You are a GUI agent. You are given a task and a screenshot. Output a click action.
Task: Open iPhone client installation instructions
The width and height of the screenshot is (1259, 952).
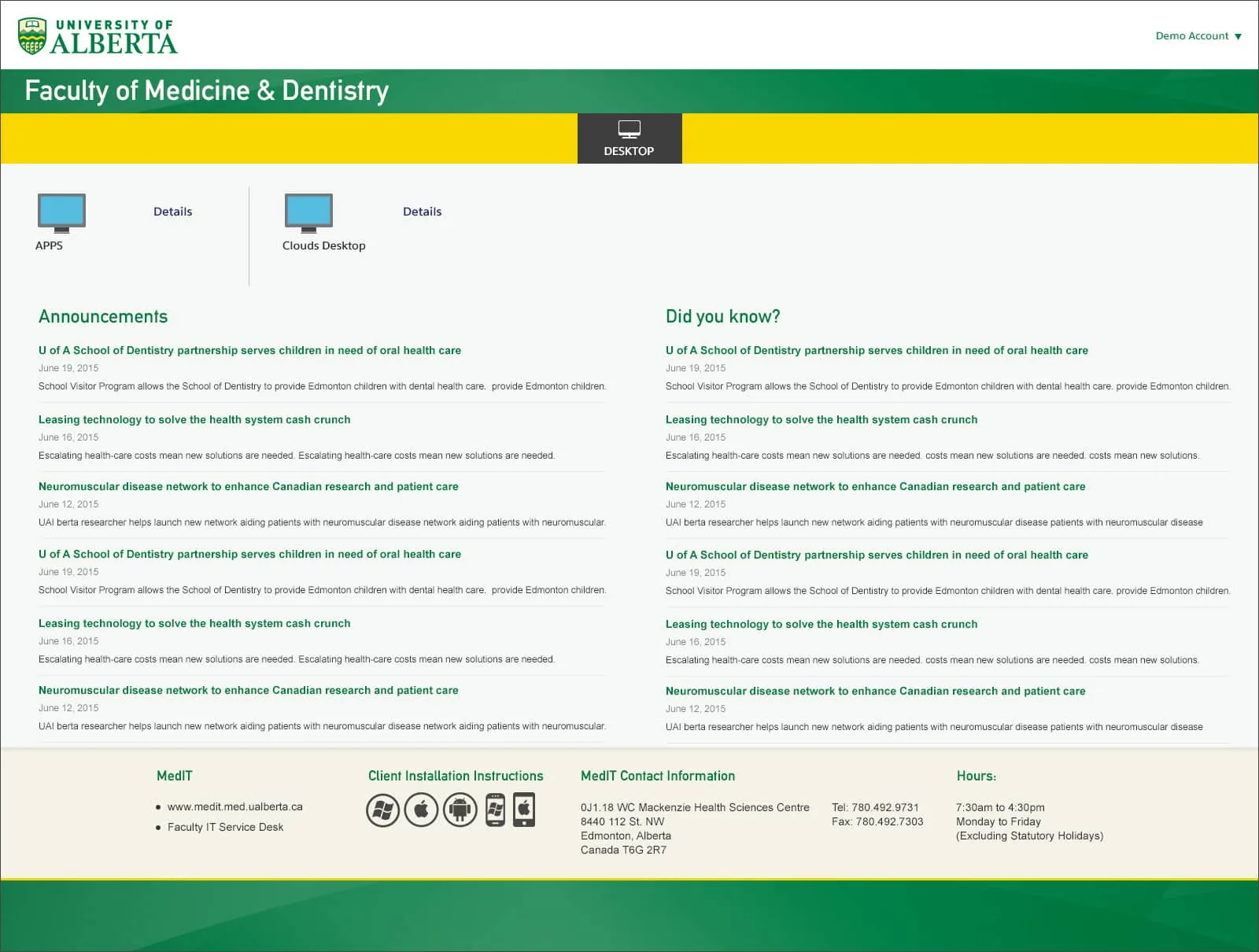tap(524, 810)
